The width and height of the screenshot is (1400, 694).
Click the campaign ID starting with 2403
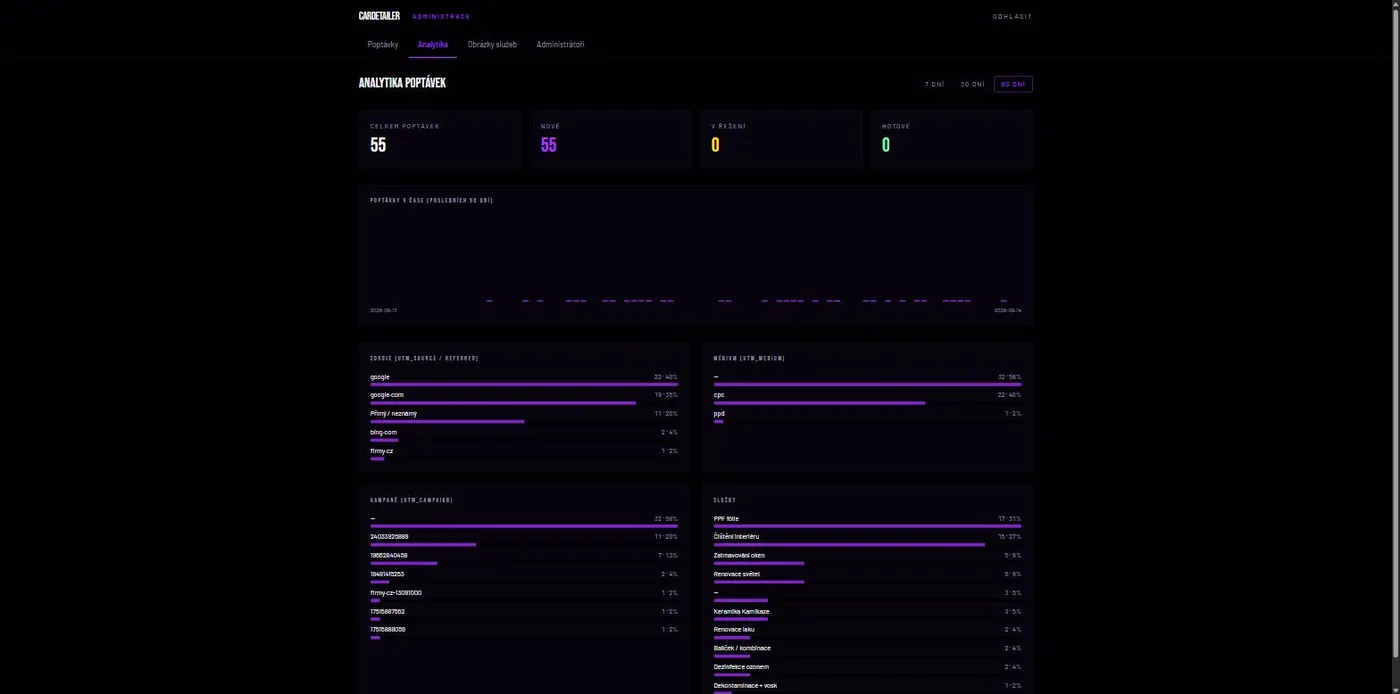pyautogui.click(x=389, y=537)
